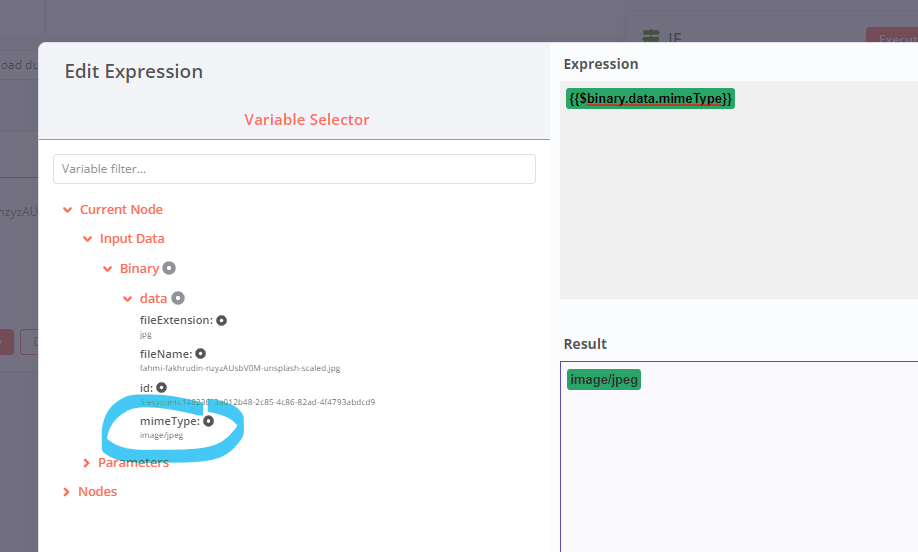Focus the Variable filter search box
Viewport: 918px width, 552px height.
click(294, 169)
